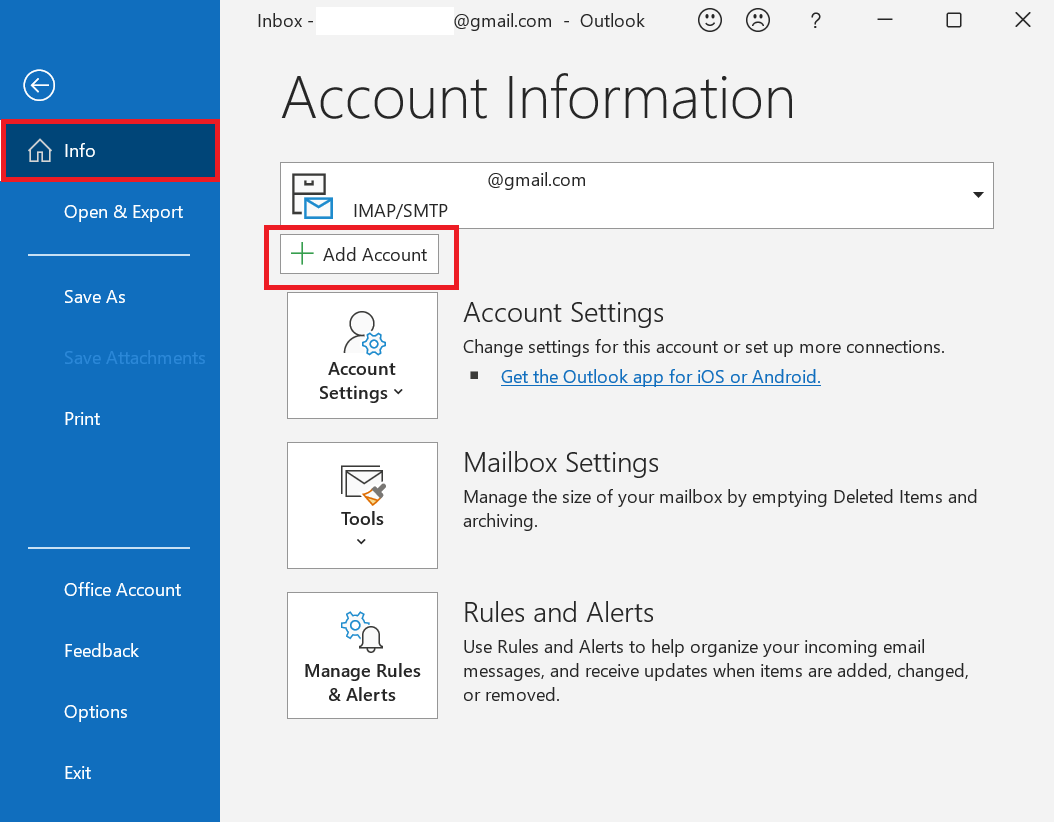Maximize the Outlook window
This screenshot has width=1054, height=822.
pos(954,20)
